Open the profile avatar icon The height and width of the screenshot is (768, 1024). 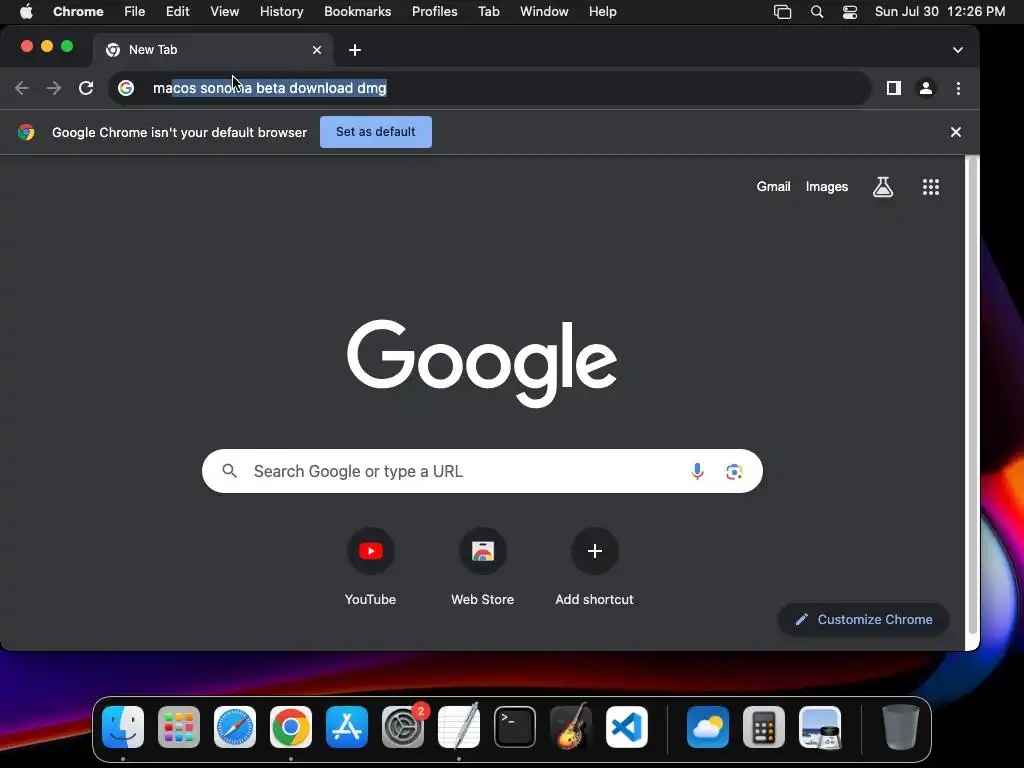point(925,88)
